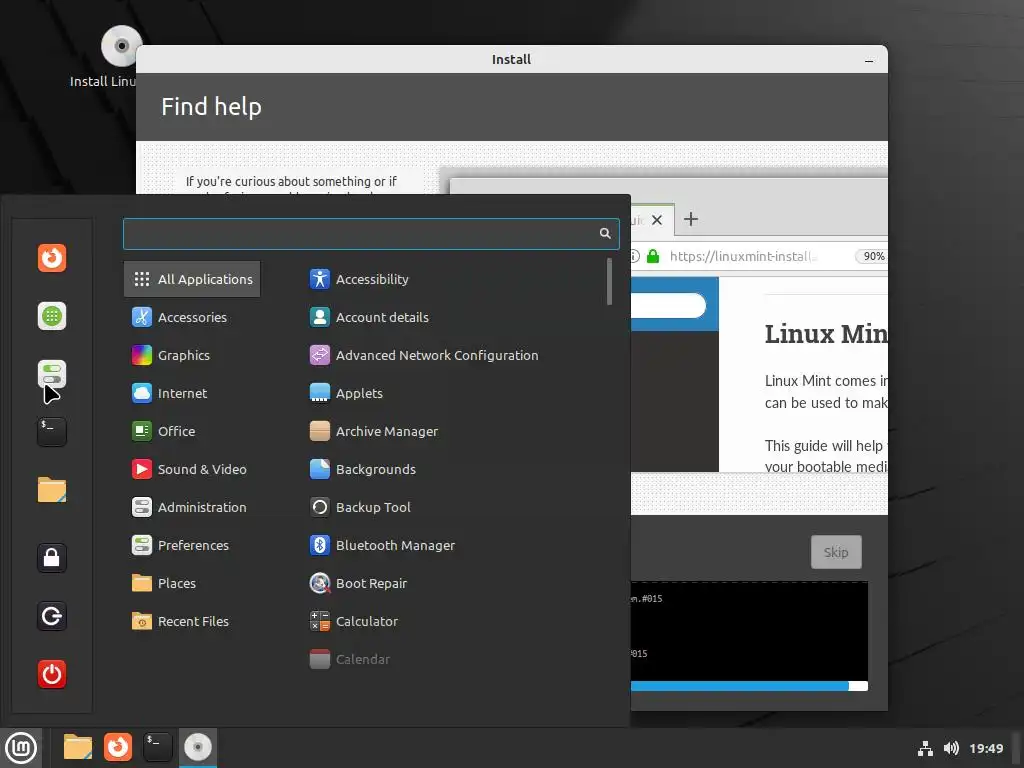This screenshot has width=1024, height=768.
Task: Click the magnifier icon in menu search box
Action: (x=605, y=233)
